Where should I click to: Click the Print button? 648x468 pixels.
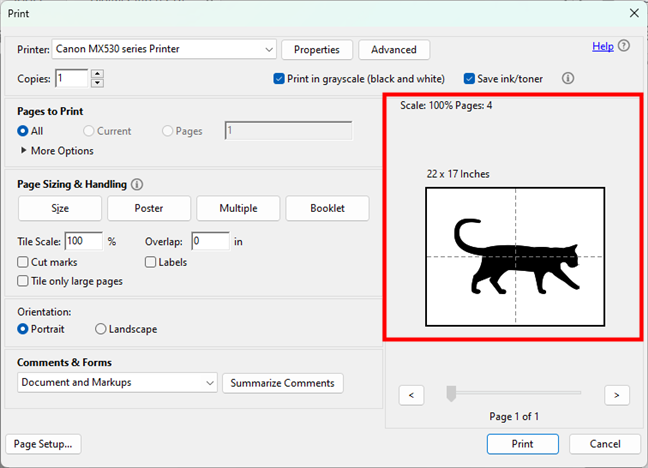[523, 444]
